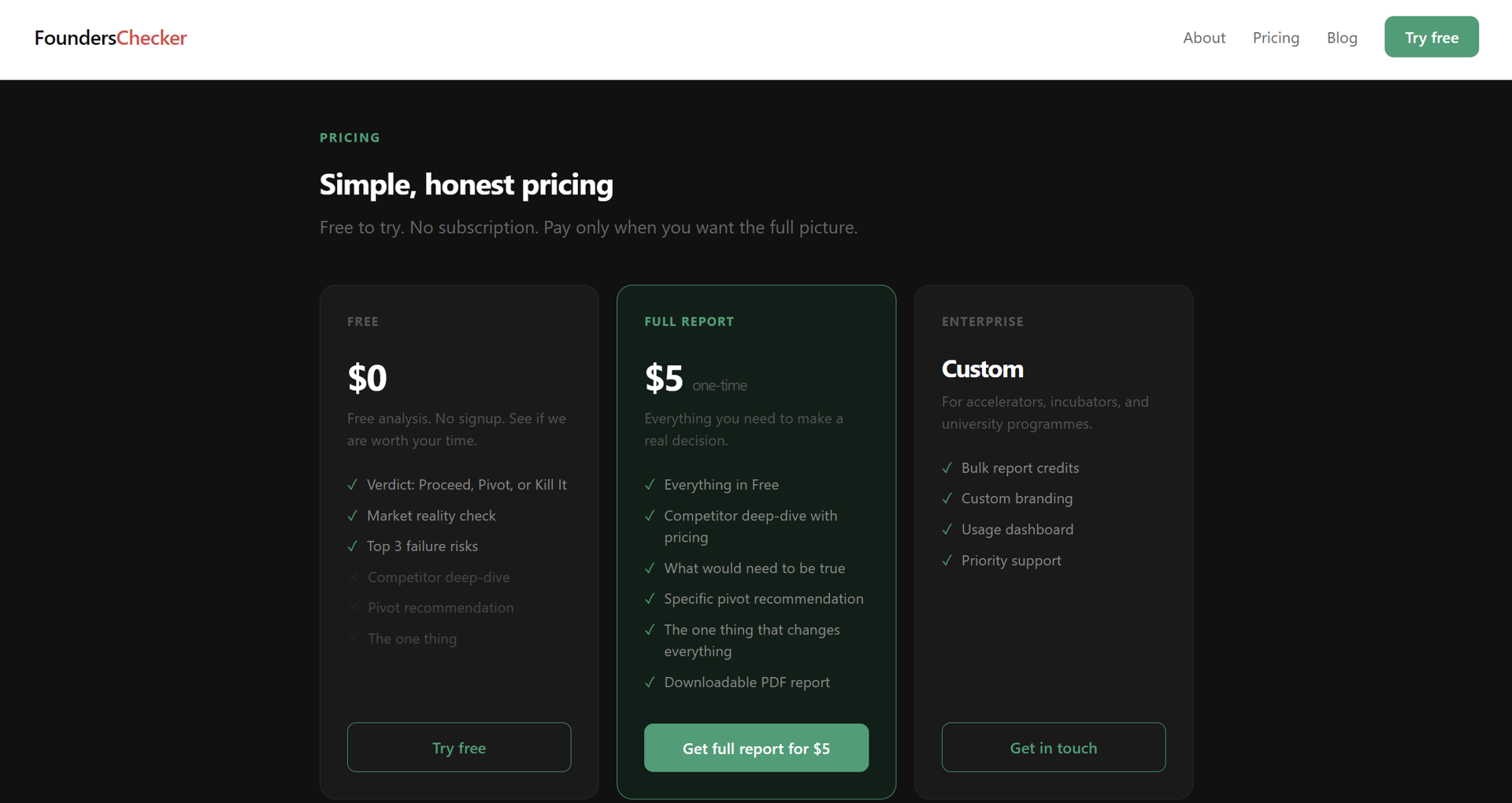This screenshot has width=1512, height=803.
Task: Click the FoundersChecker logo
Action: pyautogui.click(x=110, y=38)
